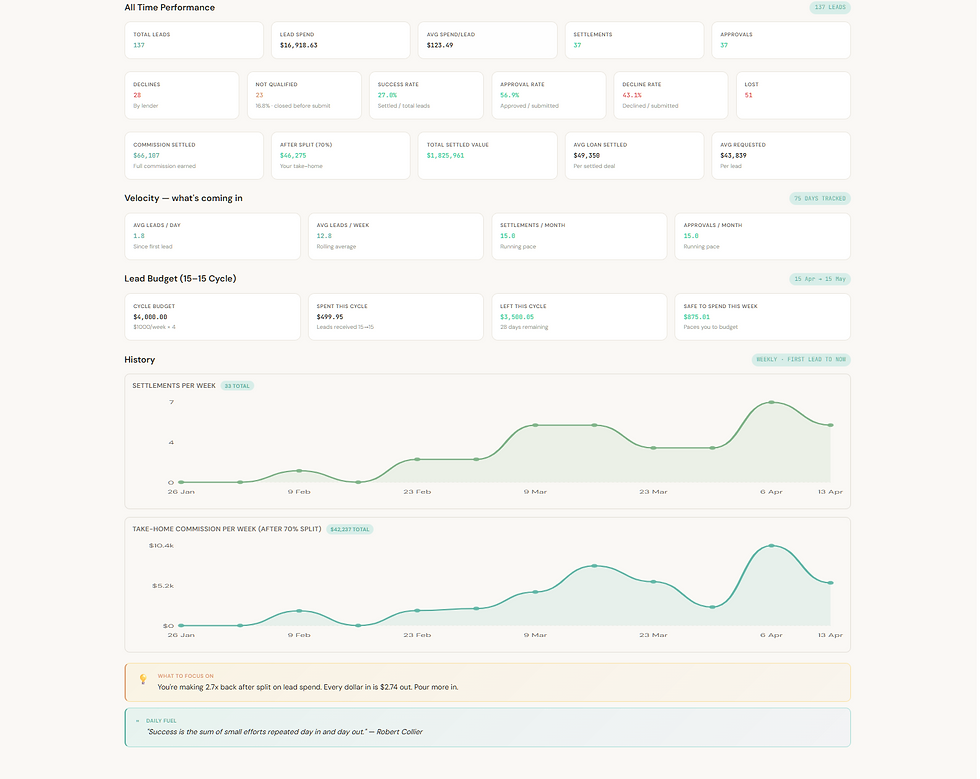Click the $42,237 Total commission badge

pyautogui.click(x=349, y=529)
